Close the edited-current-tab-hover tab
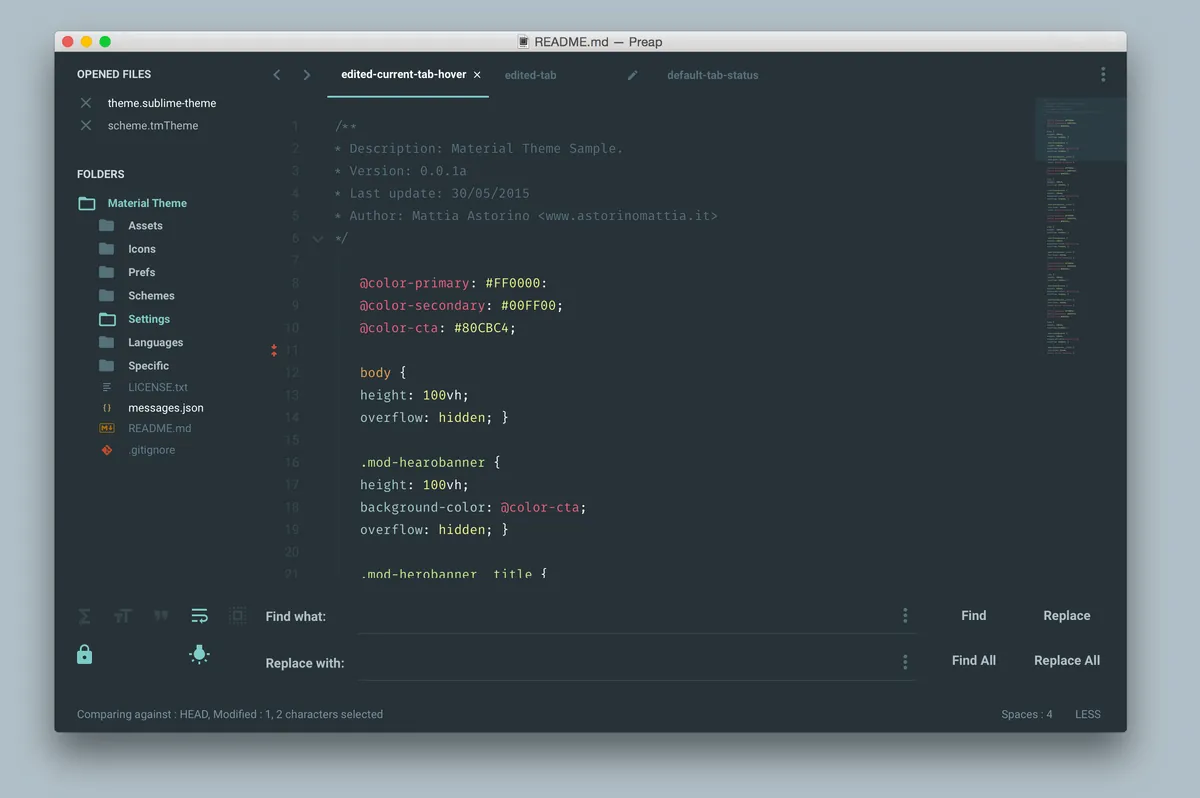Image resolution: width=1200 pixels, height=798 pixels. (x=477, y=75)
